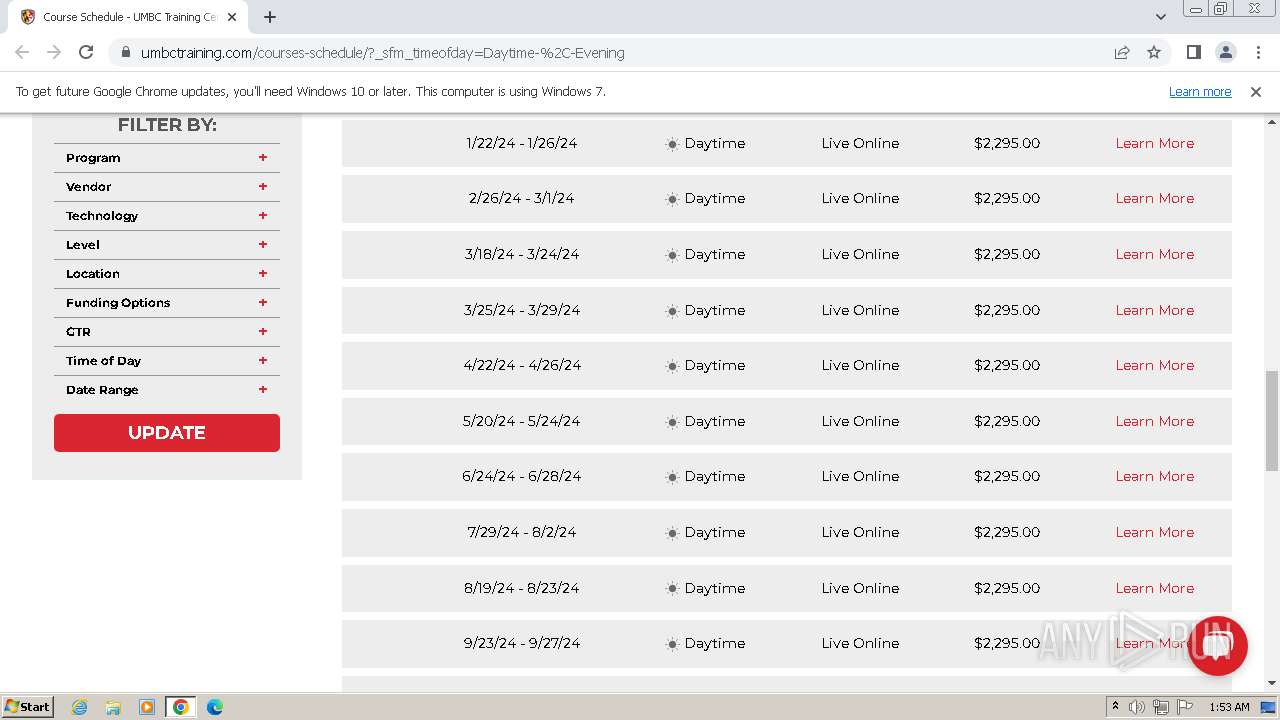
Task: Click the taskbar clock showing 1:53 AM
Action: pos(1229,707)
